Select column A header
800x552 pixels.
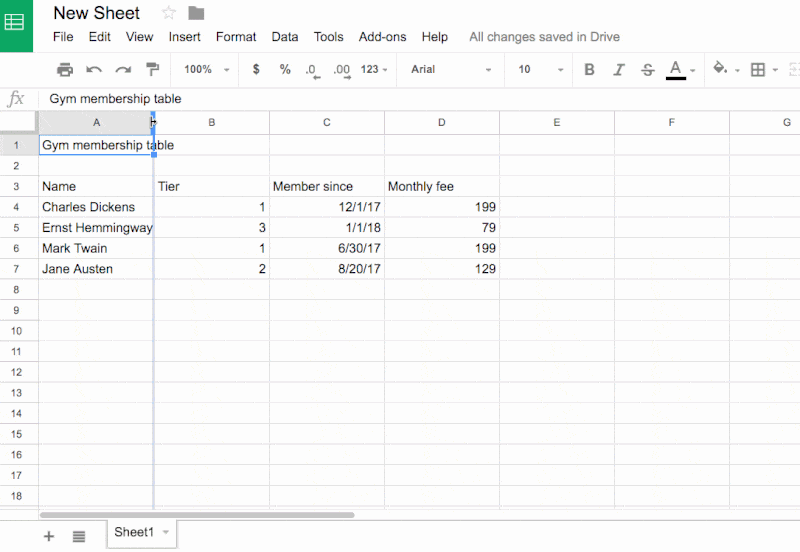(x=96, y=122)
